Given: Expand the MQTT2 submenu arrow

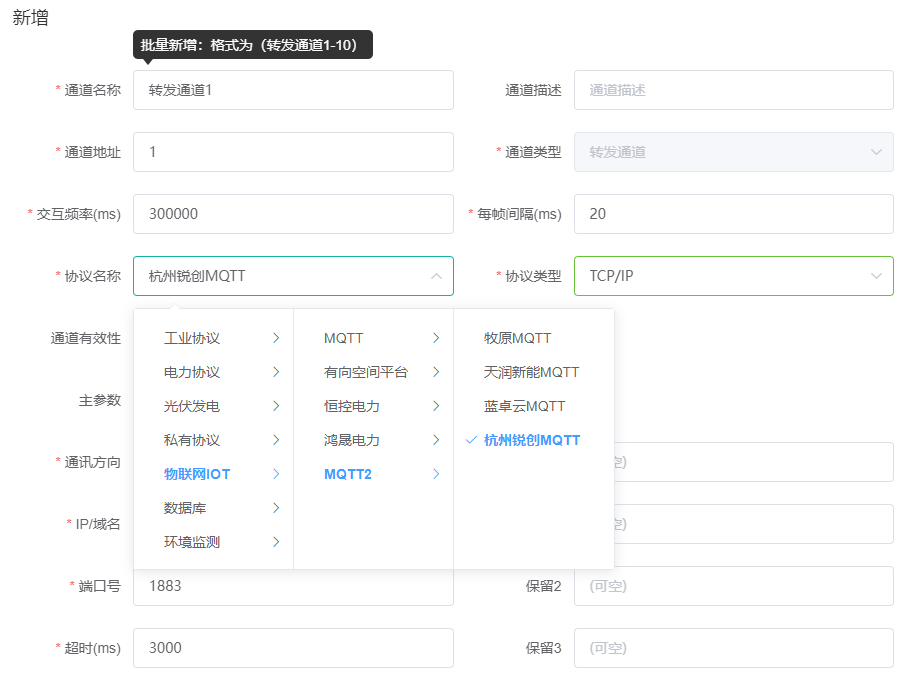Looking at the screenshot, I should (436, 474).
